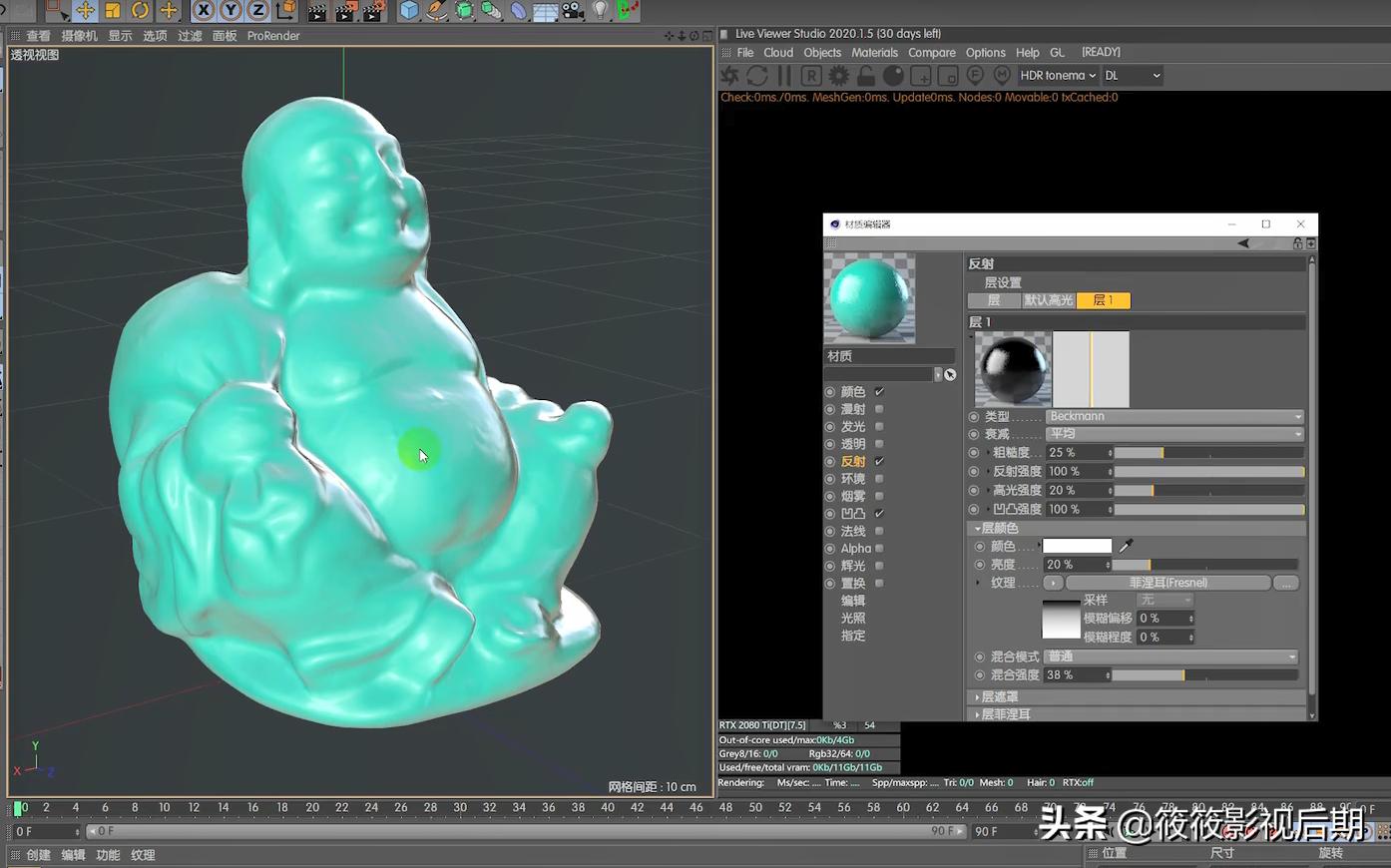Click the region render R icon in Live Viewer

pos(811,75)
